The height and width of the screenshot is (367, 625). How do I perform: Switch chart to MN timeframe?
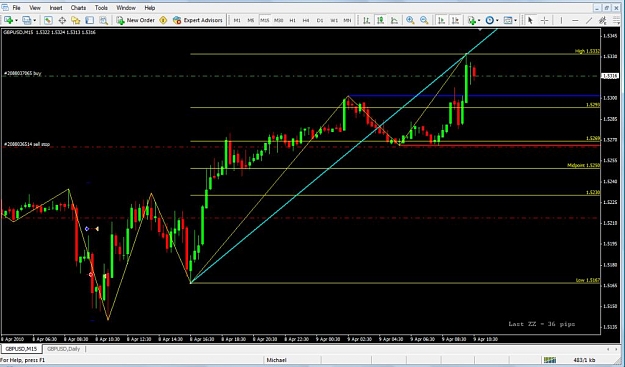tap(348, 20)
